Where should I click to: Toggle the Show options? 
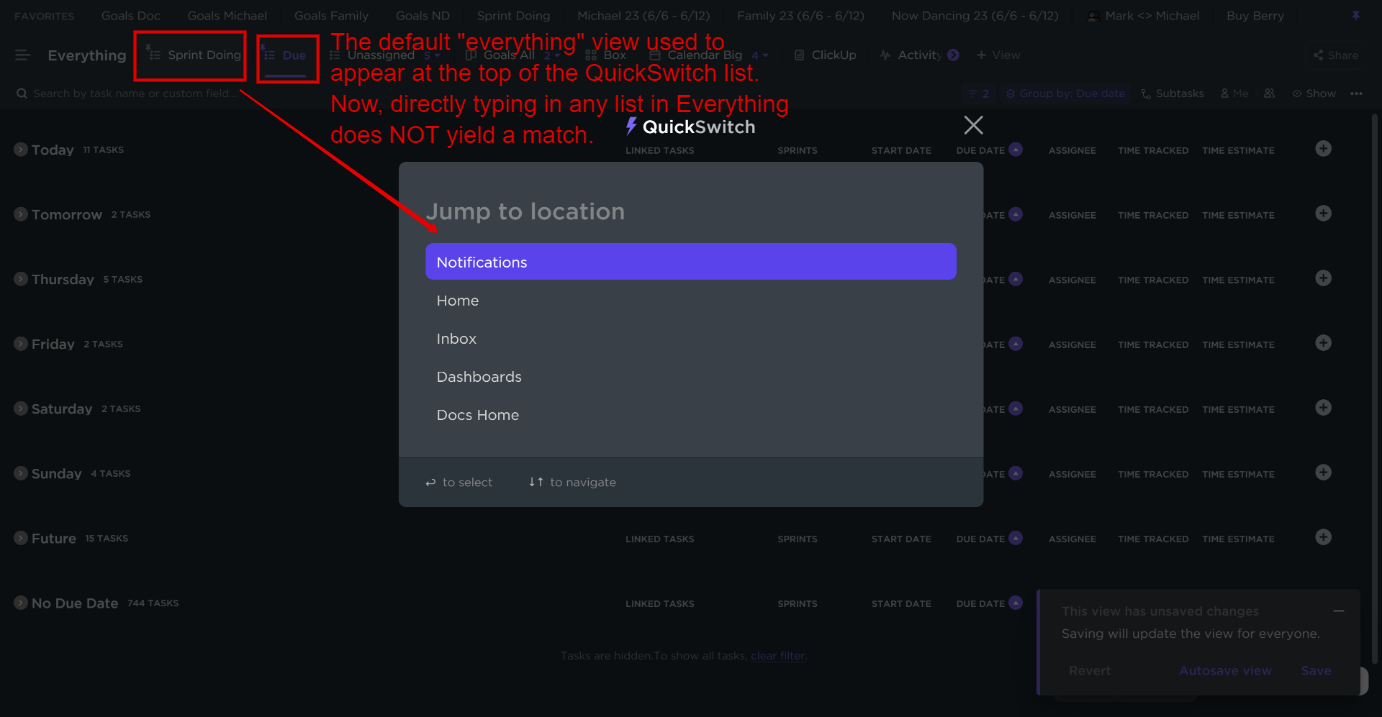pos(1314,93)
